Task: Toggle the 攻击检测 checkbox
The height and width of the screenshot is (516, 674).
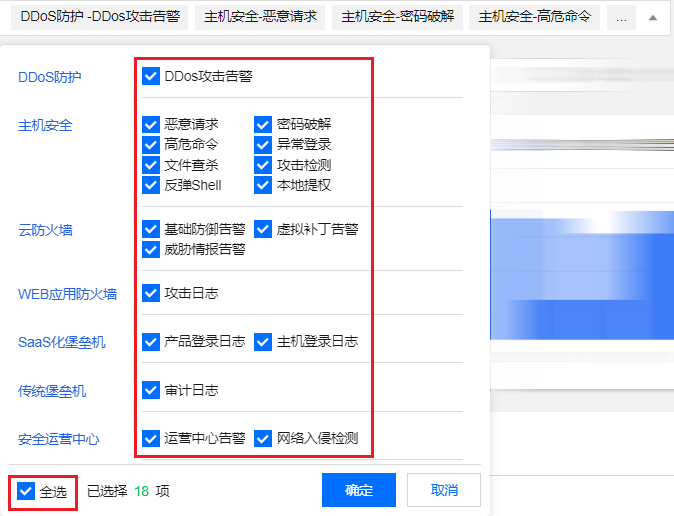Action: tap(263, 165)
